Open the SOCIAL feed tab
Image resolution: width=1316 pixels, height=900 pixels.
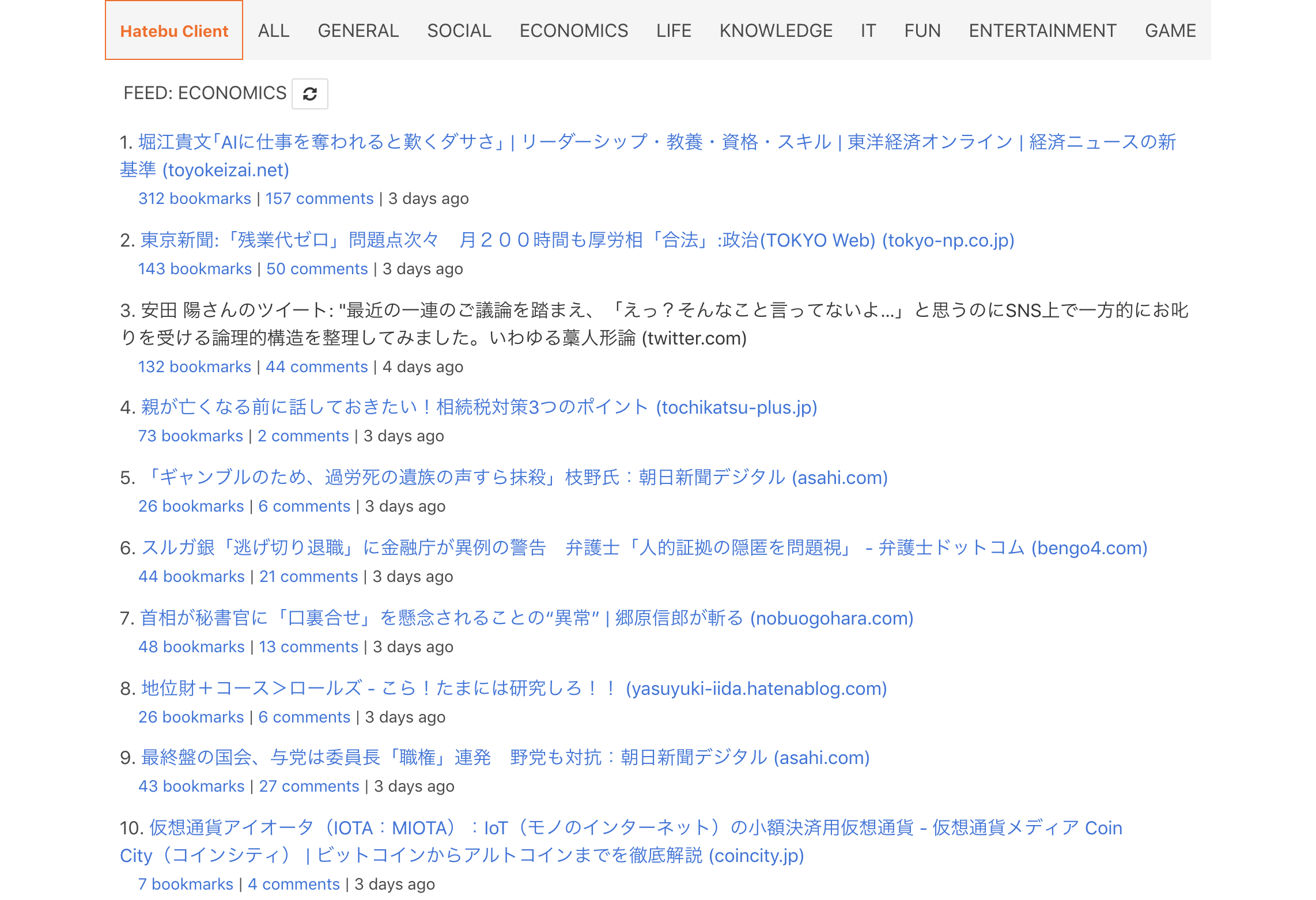[x=459, y=31]
